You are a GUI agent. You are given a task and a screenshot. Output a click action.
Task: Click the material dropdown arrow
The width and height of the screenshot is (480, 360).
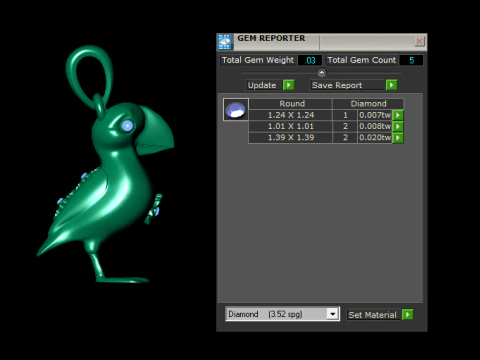click(332, 314)
